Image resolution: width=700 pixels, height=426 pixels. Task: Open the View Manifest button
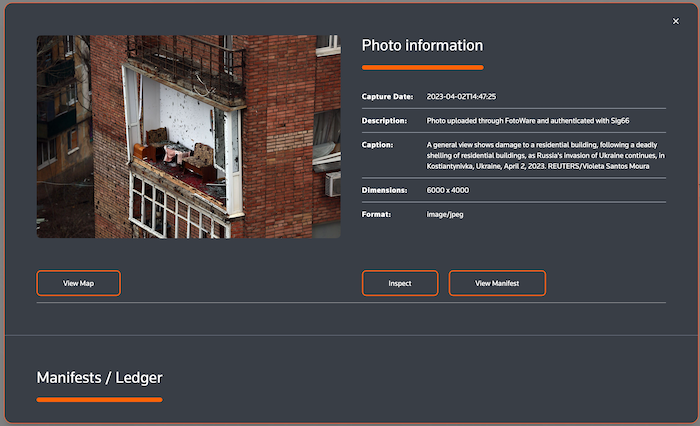[x=497, y=283]
